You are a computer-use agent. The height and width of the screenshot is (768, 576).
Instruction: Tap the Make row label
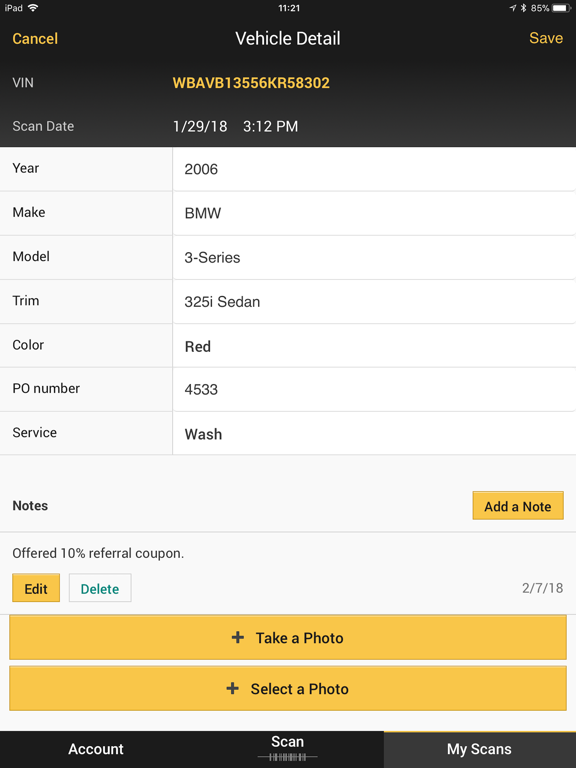click(x=28, y=212)
